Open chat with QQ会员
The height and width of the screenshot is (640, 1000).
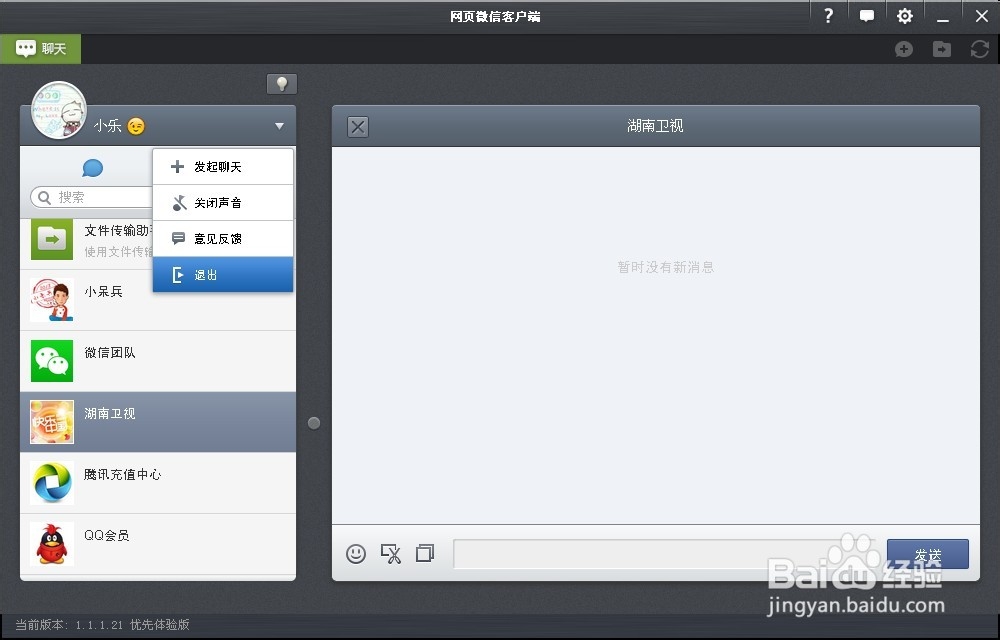pos(158,544)
